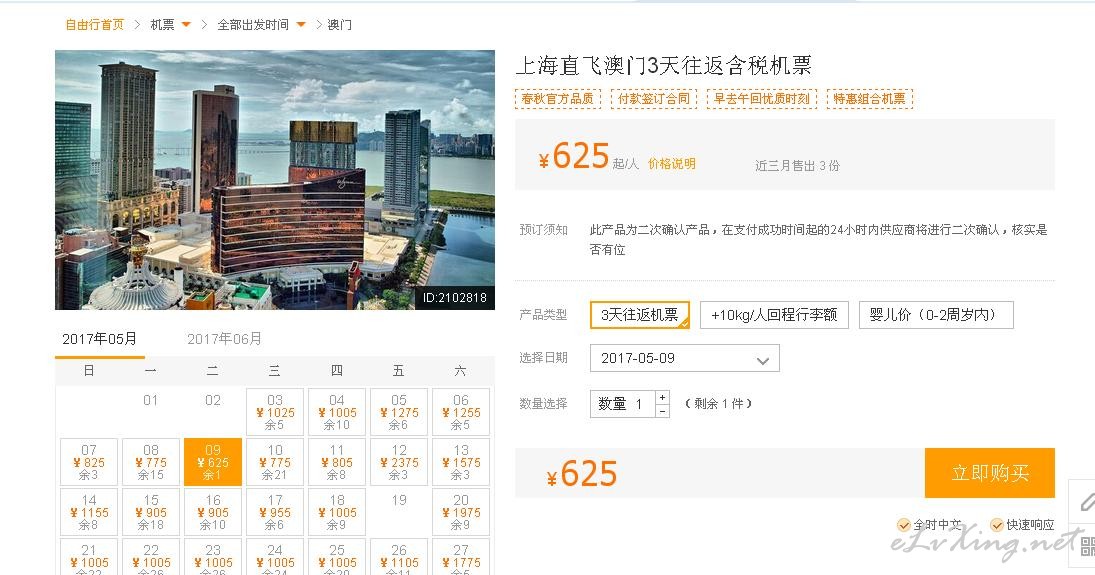
Task: Select May 27 priced ¥1775
Action: pos(461,557)
